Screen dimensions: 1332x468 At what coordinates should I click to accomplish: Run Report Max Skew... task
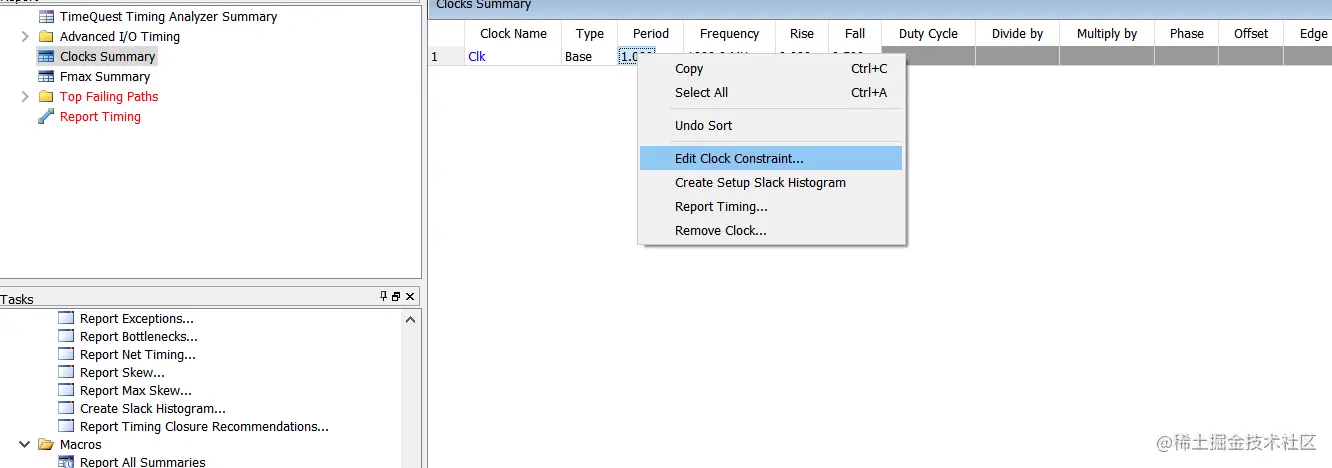[x=136, y=391]
